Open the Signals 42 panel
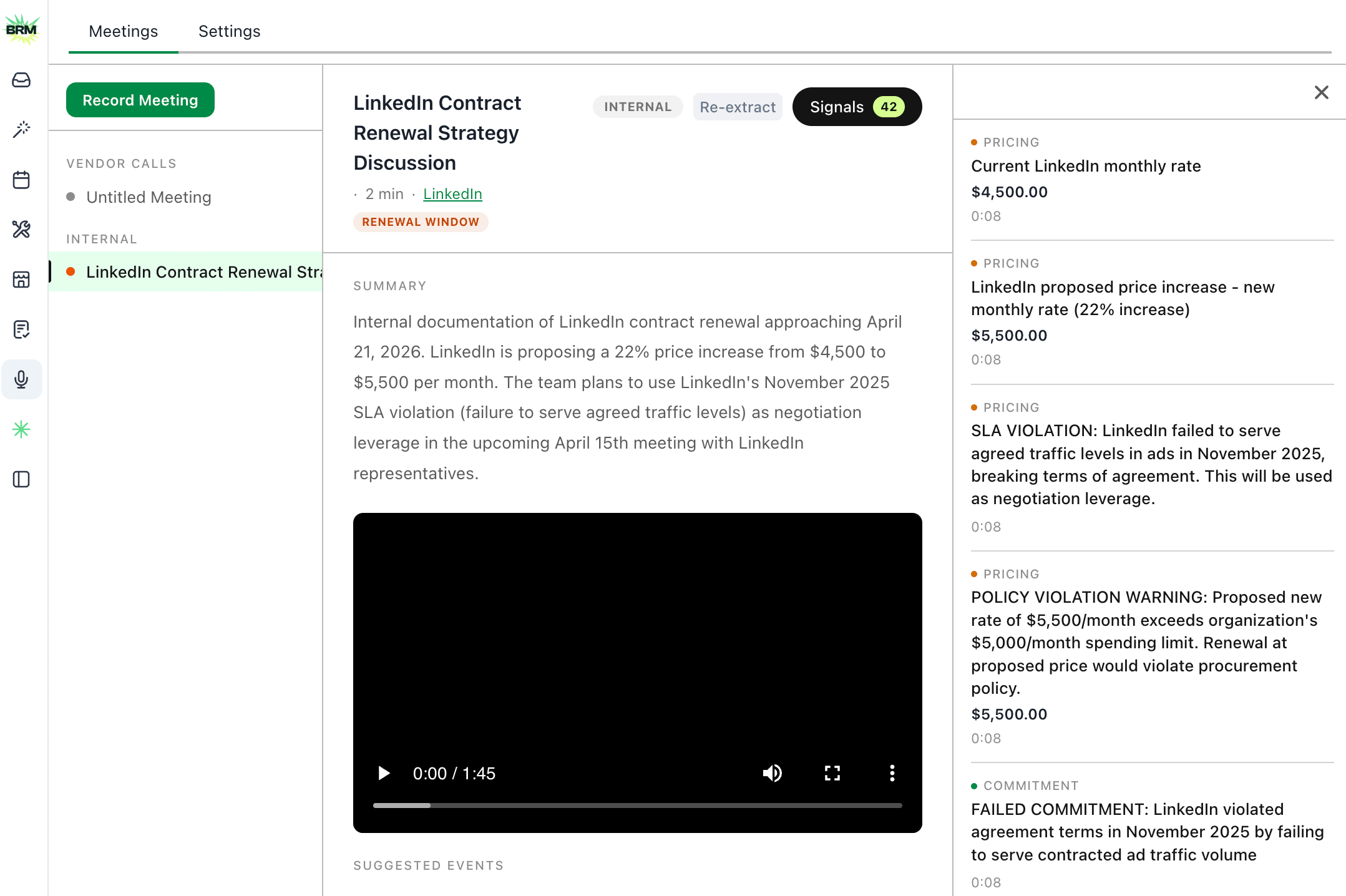 pos(856,107)
